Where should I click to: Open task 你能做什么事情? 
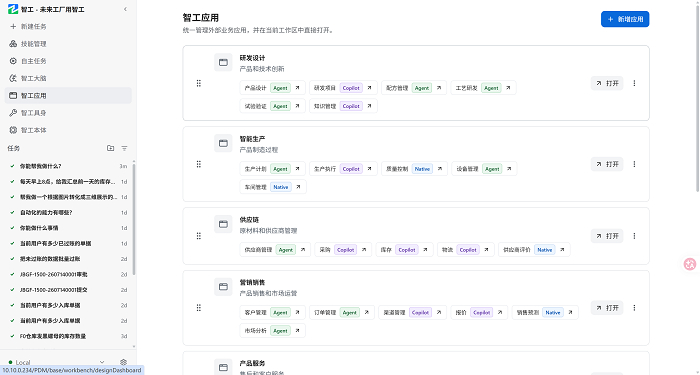click(68, 228)
